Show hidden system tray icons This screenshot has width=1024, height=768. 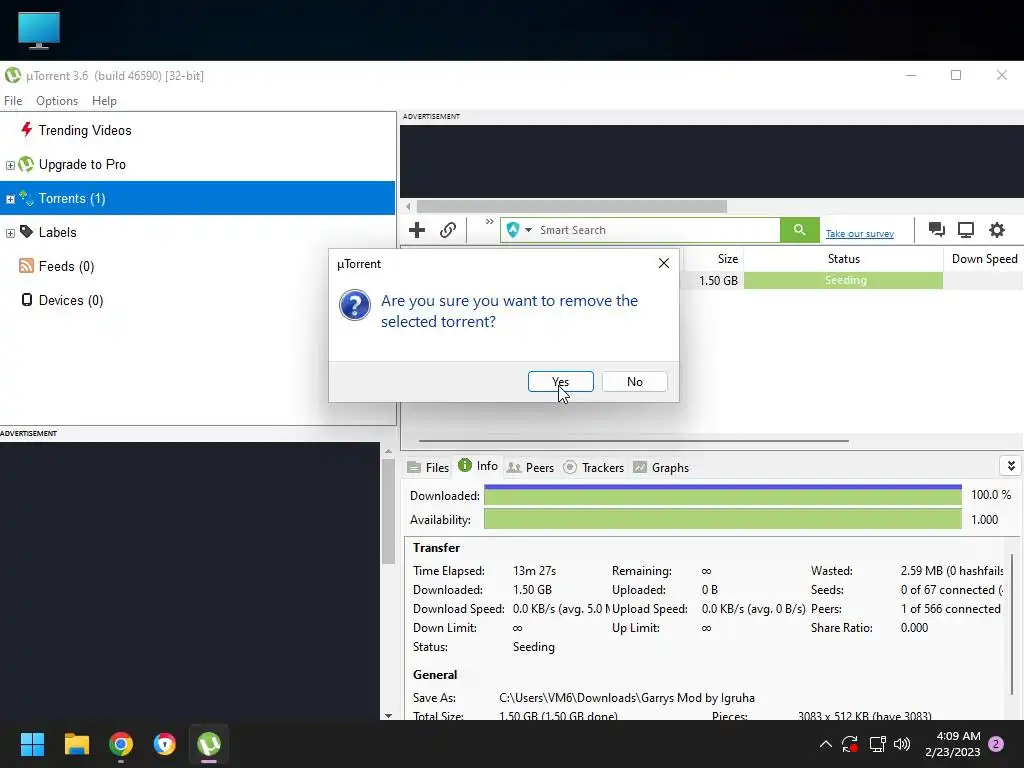pos(825,744)
